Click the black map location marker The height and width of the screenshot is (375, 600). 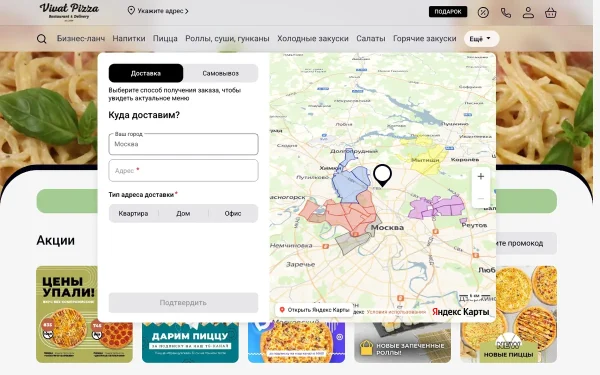[382, 175]
